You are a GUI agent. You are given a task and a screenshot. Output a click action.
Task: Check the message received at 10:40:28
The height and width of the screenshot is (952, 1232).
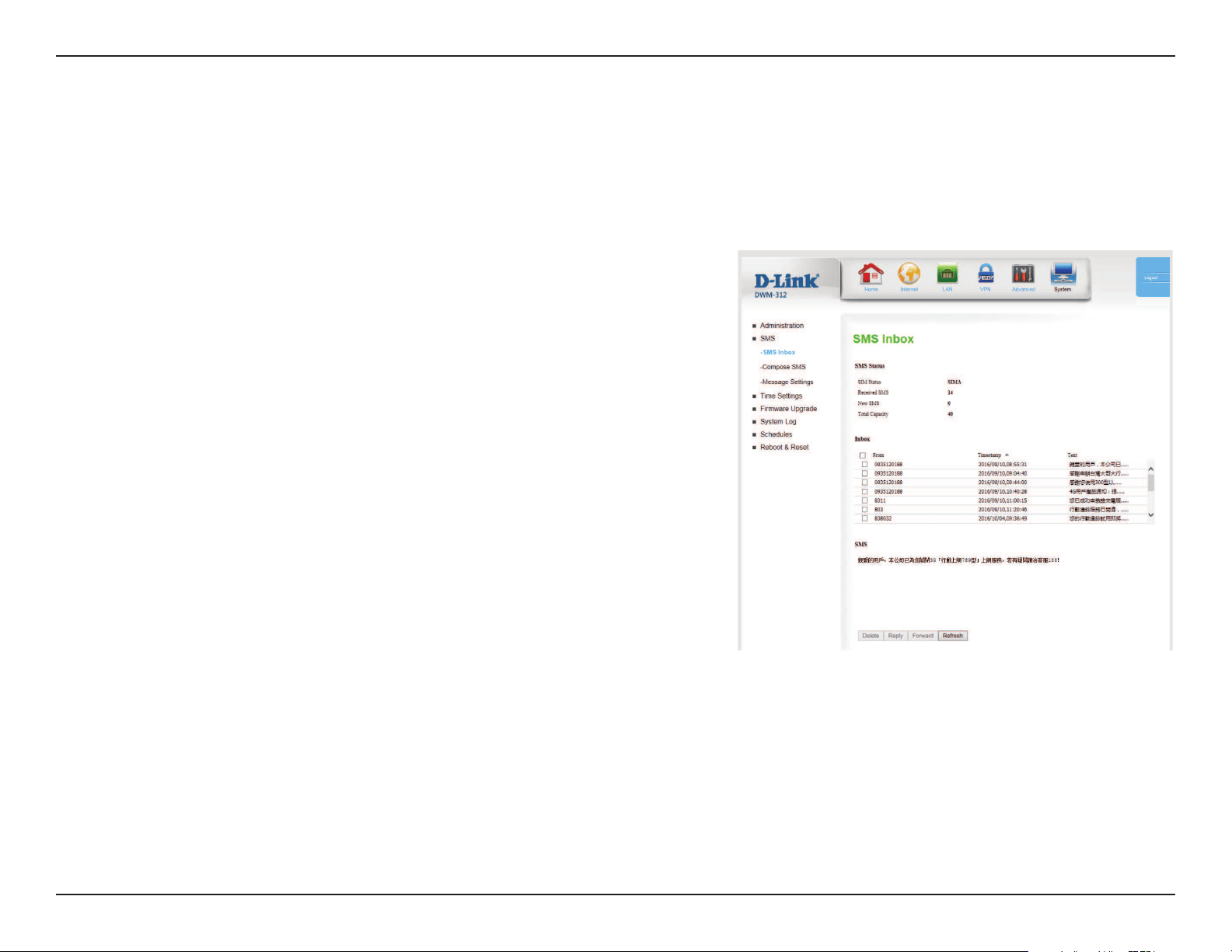tap(864, 492)
